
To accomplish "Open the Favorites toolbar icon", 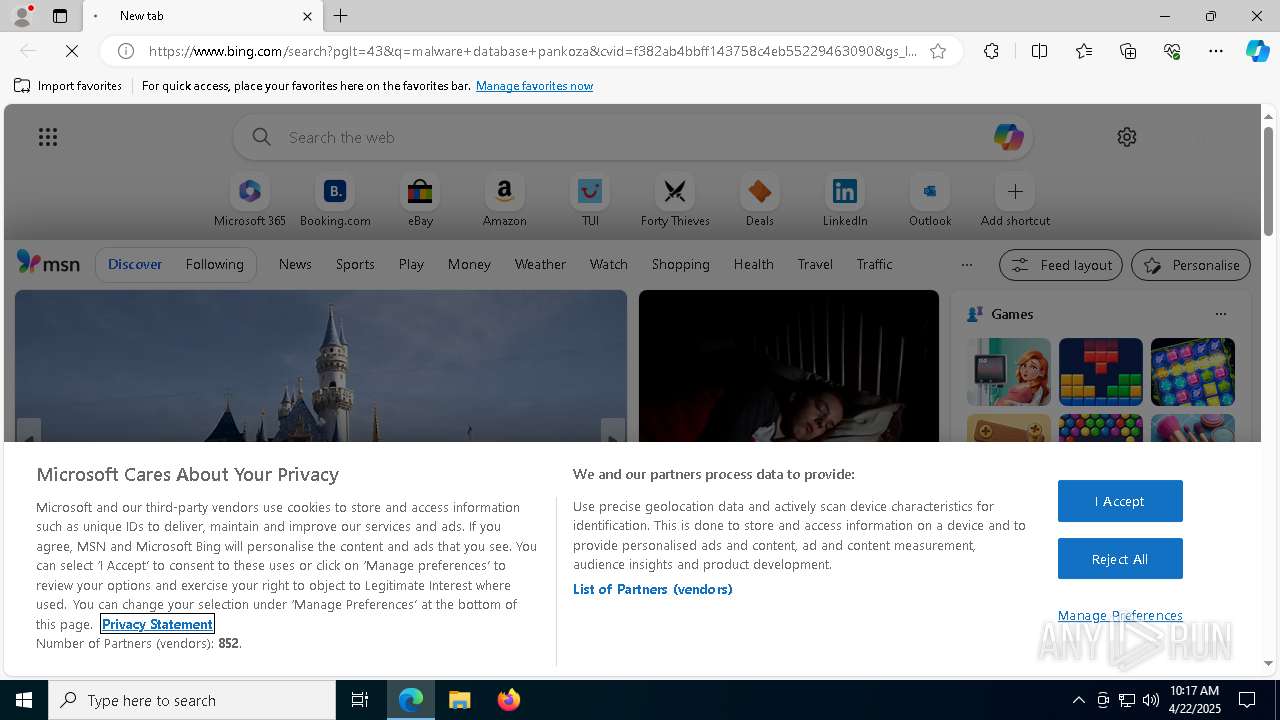I will point(1084,51).
